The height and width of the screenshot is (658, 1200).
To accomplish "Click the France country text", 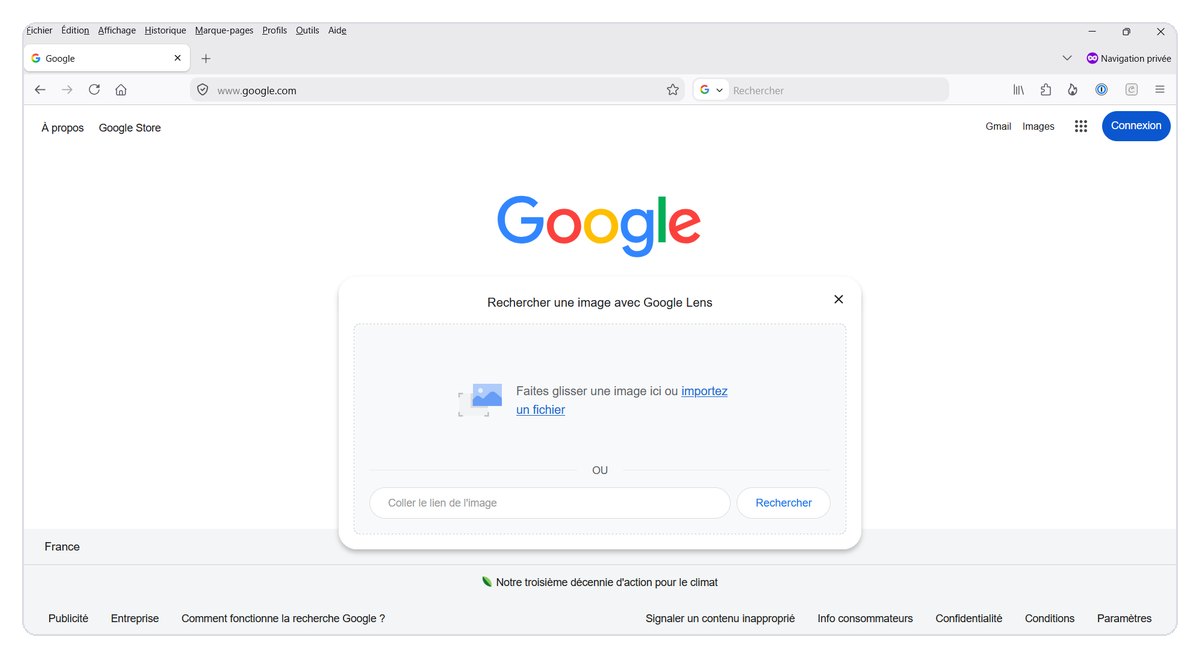I will (x=62, y=547).
